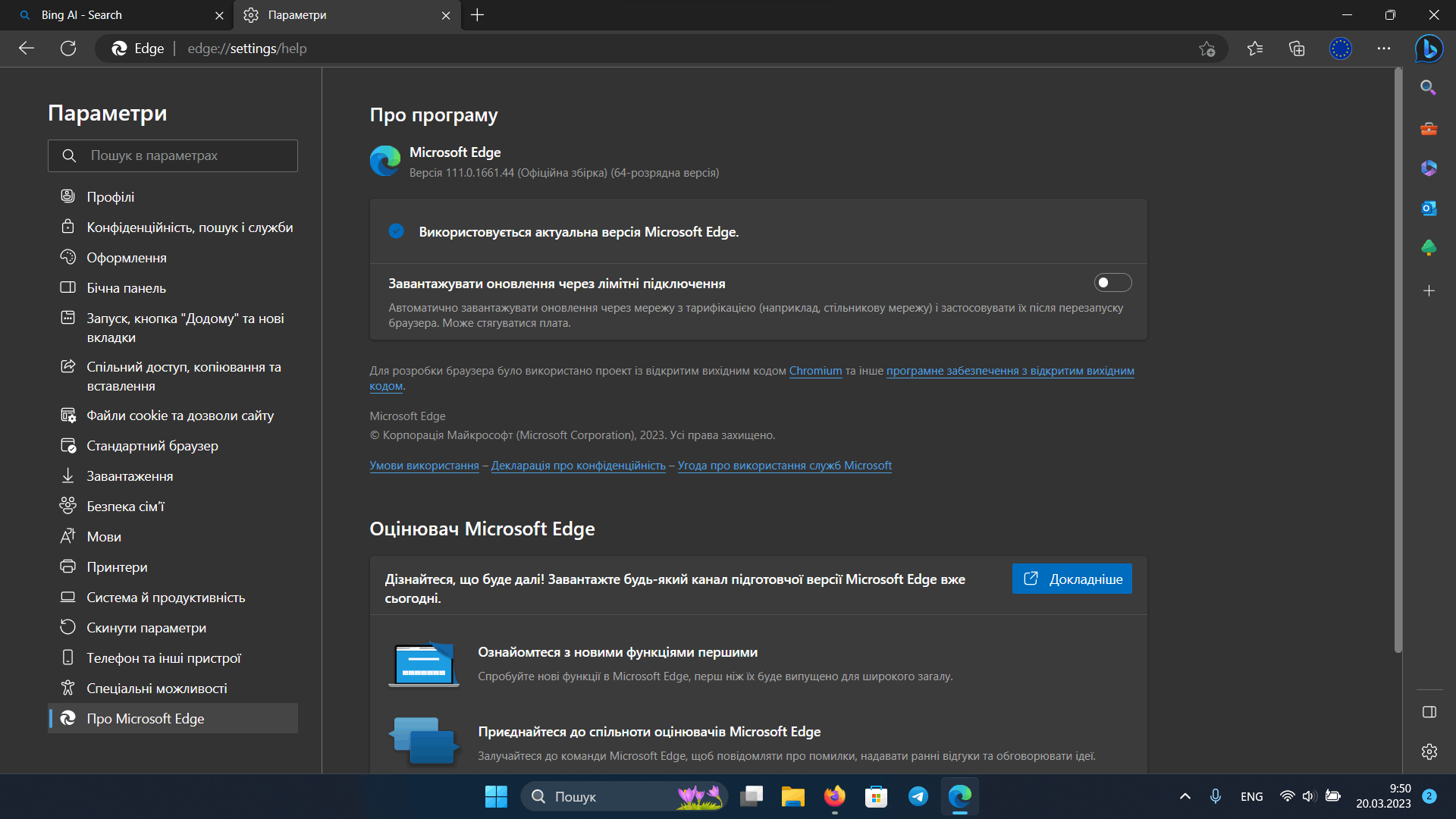Add a sidebar app with plus icon

pyautogui.click(x=1429, y=290)
